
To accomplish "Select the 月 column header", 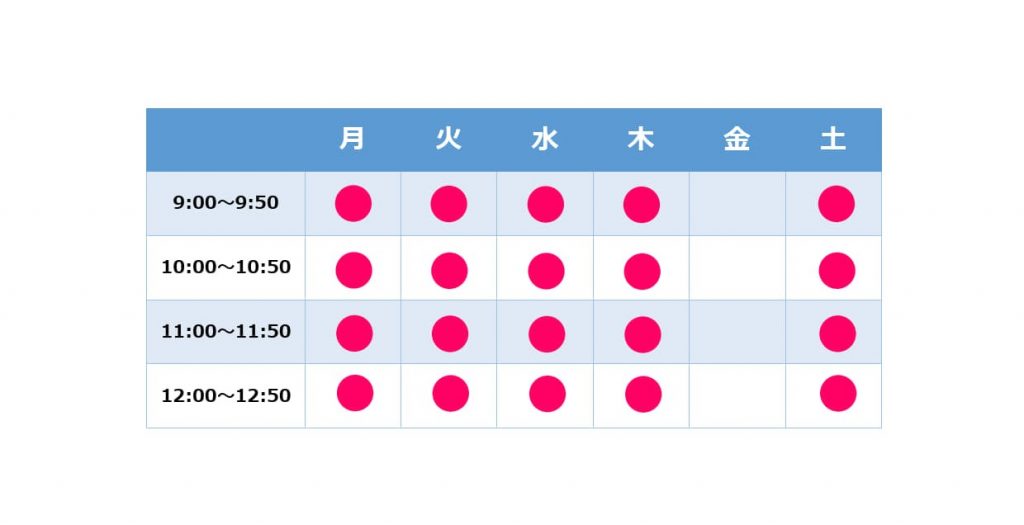I will [353, 138].
